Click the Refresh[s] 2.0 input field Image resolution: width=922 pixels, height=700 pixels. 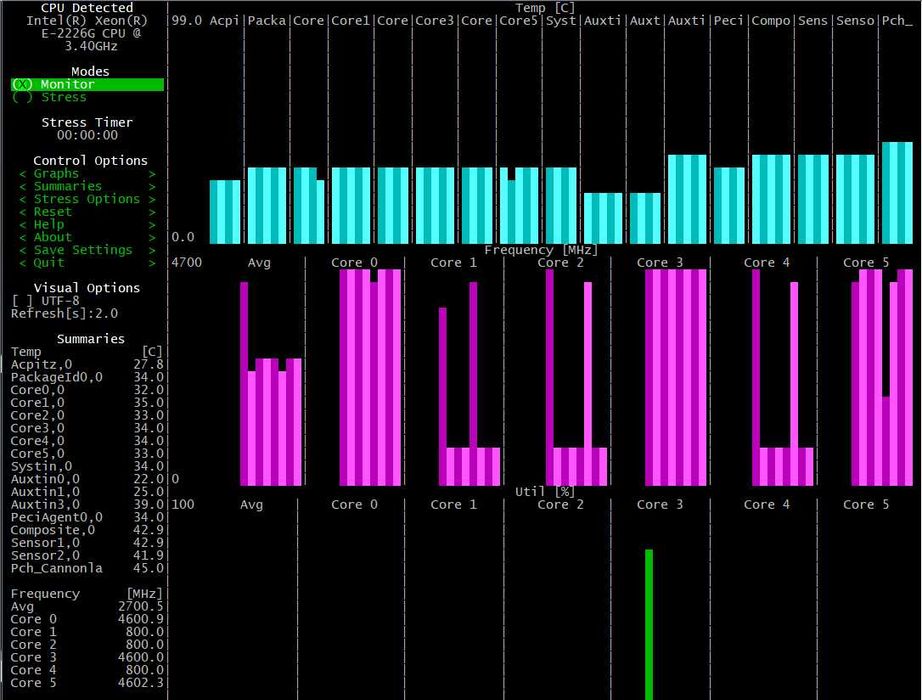(65, 314)
